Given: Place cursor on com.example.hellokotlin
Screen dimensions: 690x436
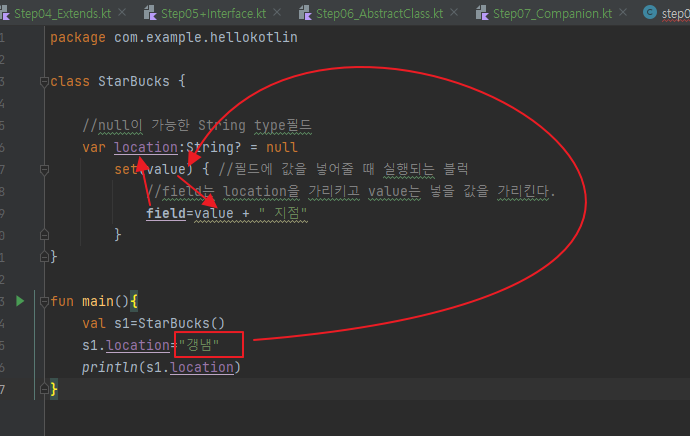Looking at the screenshot, I should 206,37.
